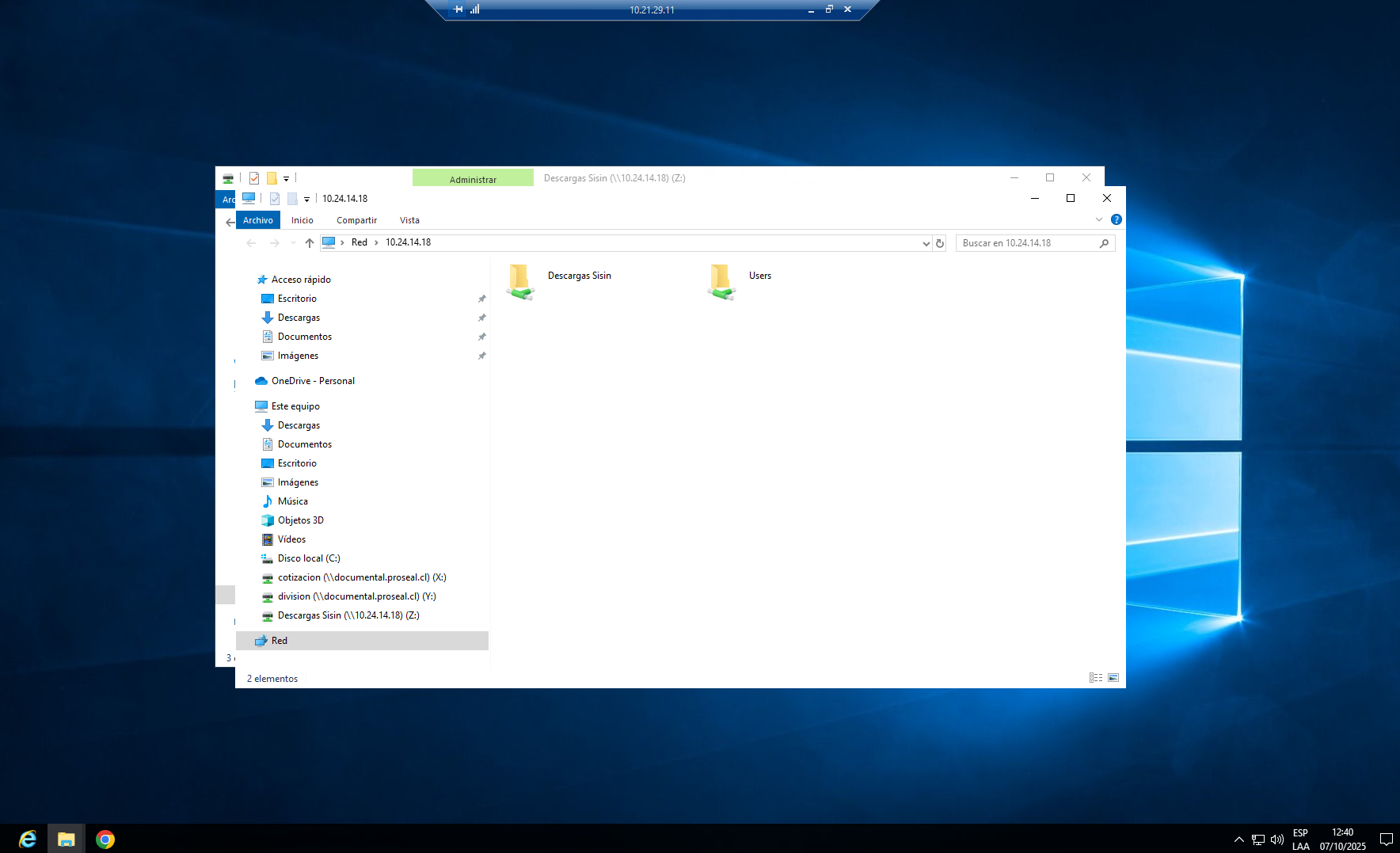Viewport: 1400px width, 853px height.
Task: Open the Vista ribbon tab
Action: click(409, 220)
